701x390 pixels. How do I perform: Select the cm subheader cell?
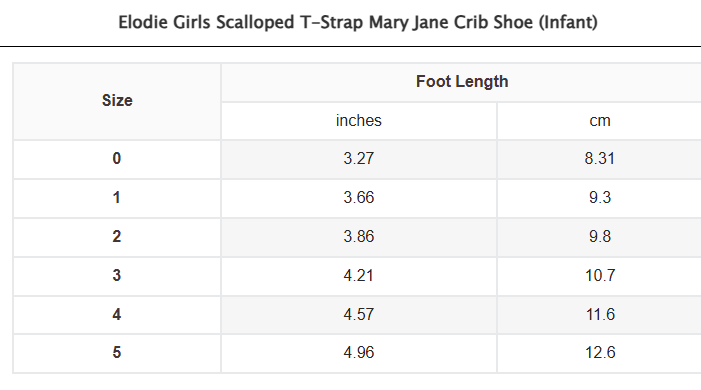(x=600, y=121)
